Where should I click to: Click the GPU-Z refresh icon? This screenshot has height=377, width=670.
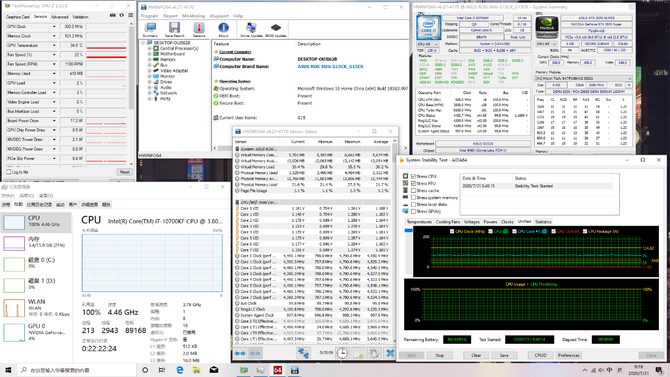point(122,15)
